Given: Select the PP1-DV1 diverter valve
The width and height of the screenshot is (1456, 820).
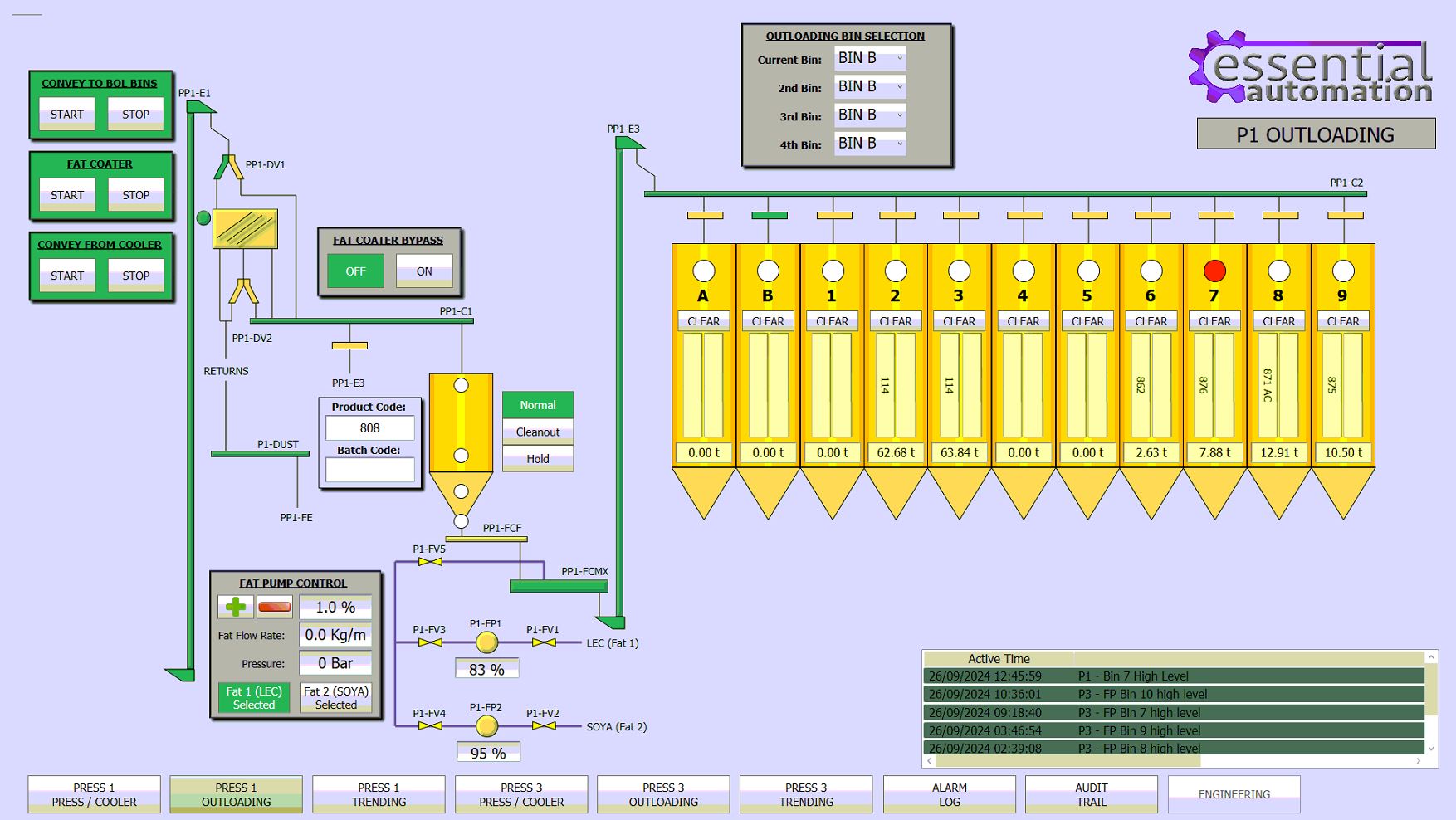Looking at the screenshot, I should [228, 167].
